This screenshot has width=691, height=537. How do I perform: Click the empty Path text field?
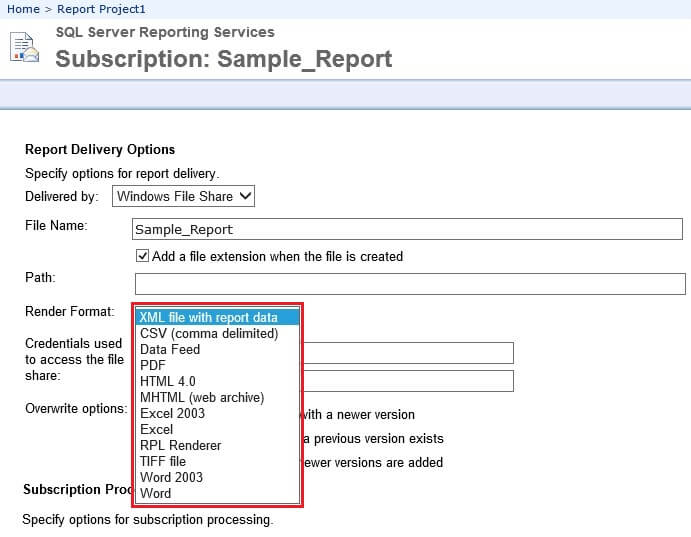409,283
